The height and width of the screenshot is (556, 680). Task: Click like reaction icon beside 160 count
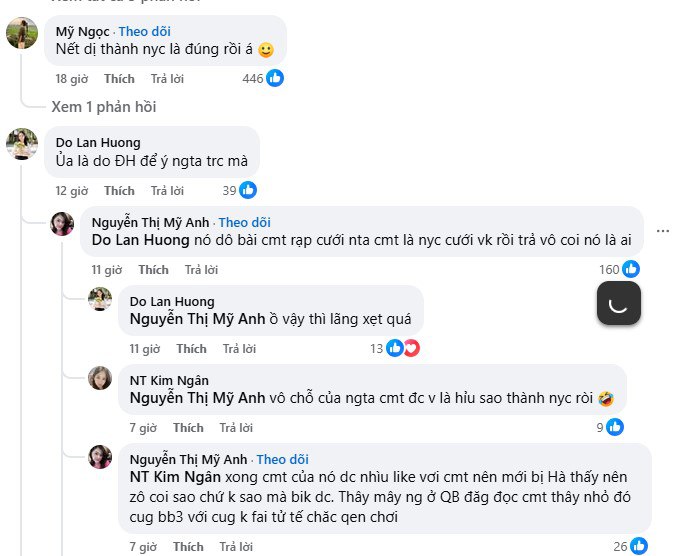point(631,269)
